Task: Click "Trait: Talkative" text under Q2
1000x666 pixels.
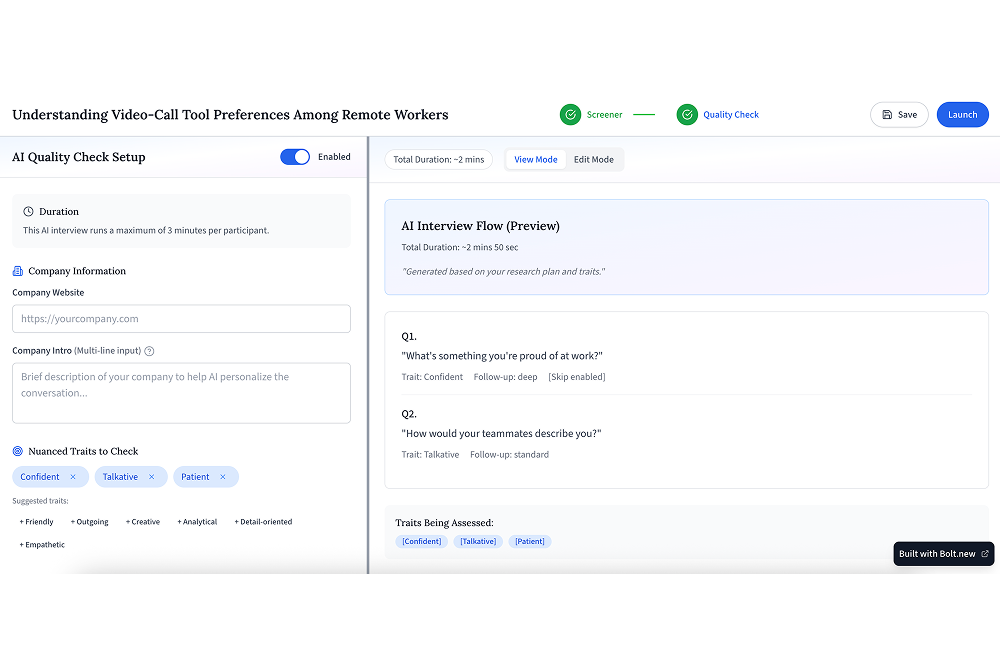Action: 430,455
